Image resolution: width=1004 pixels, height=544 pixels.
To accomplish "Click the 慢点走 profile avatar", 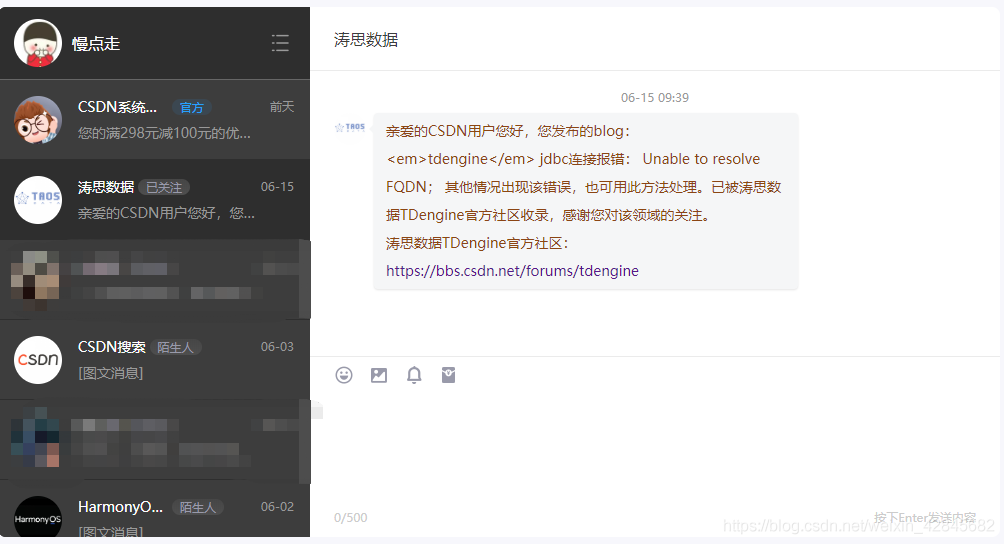I will tap(38, 43).
